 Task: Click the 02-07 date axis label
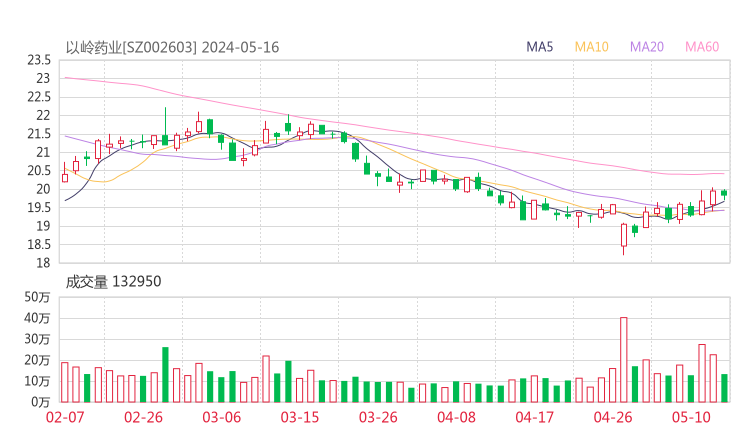click(65, 417)
